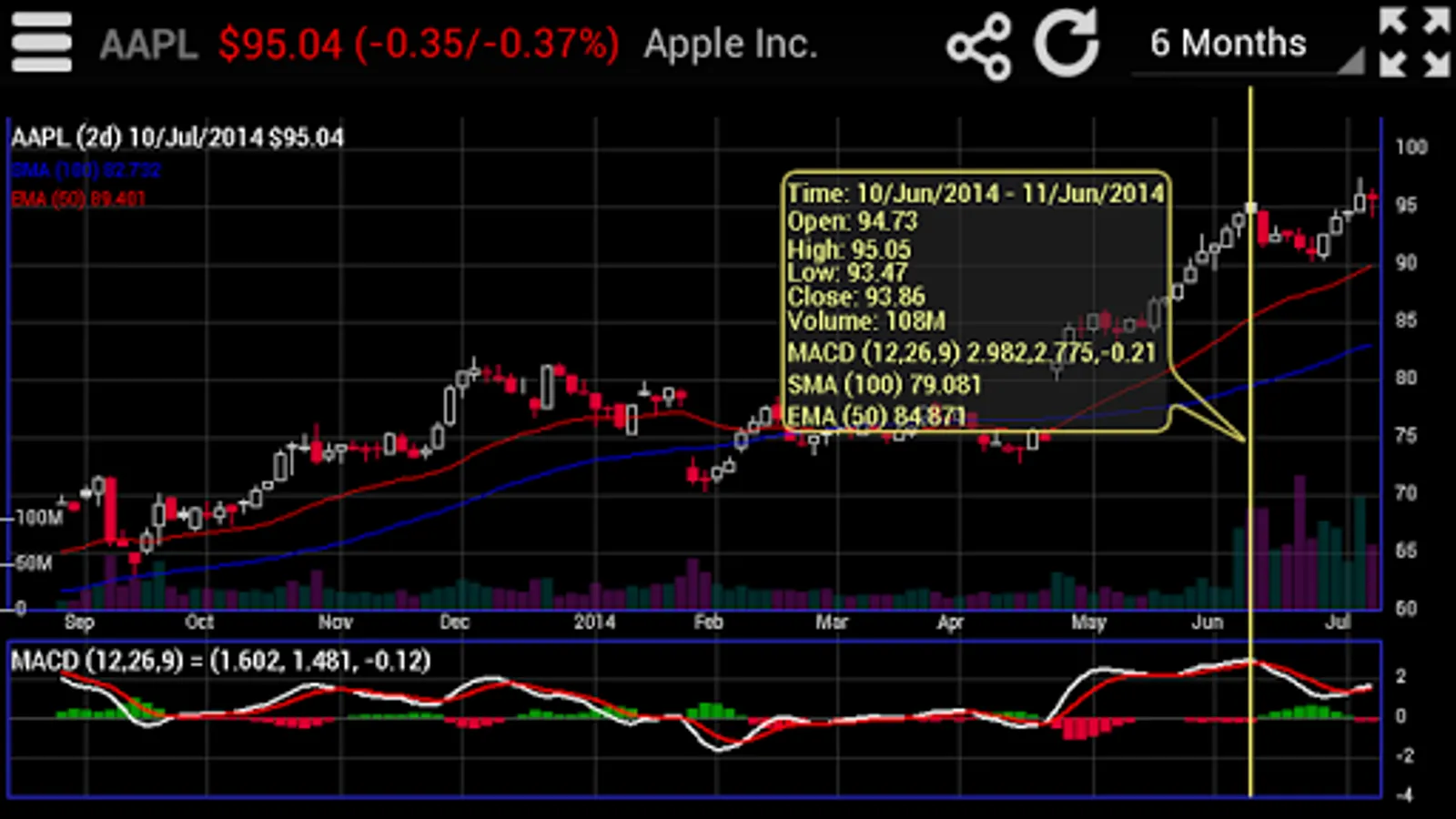
Task: Tap the Apple Inc. company name
Action: click(x=731, y=45)
